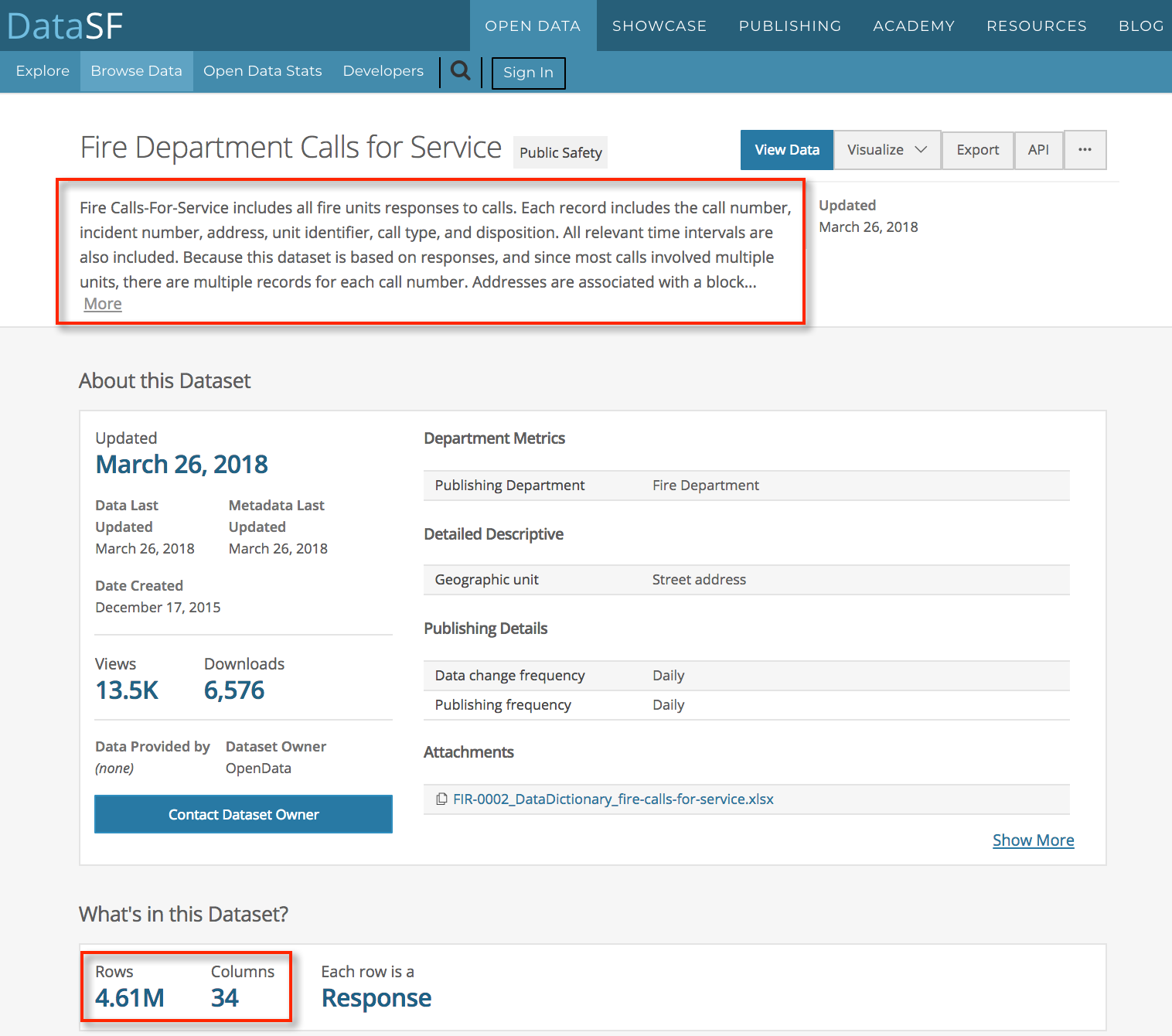
Task: Click the attachment file icon beside FIR-0002
Action: point(441,799)
